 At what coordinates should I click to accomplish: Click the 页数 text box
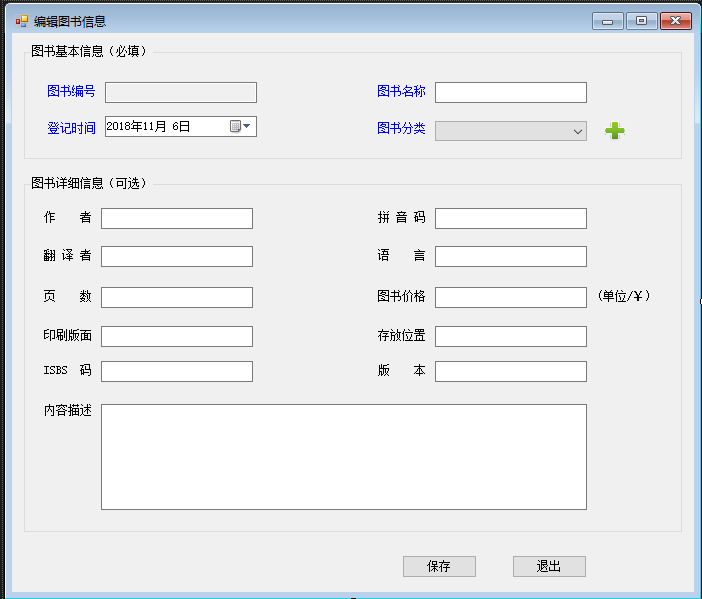point(177,298)
